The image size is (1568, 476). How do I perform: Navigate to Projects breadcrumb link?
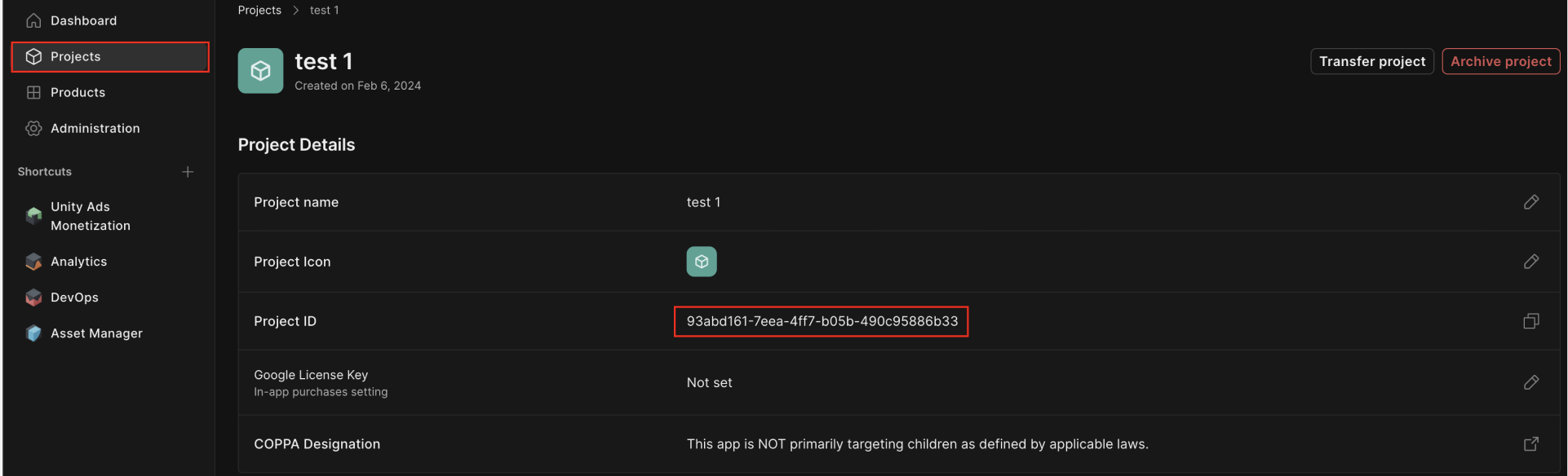259,10
